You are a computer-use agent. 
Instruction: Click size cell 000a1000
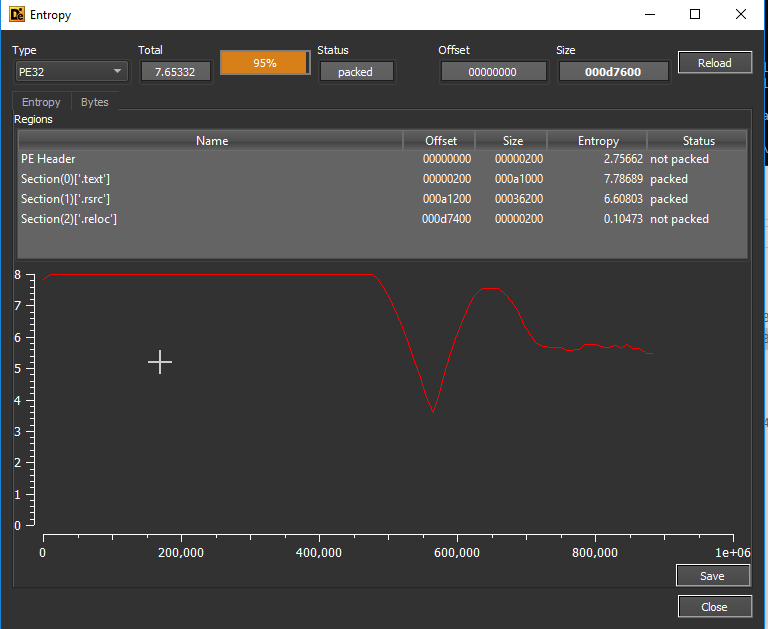click(519, 179)
